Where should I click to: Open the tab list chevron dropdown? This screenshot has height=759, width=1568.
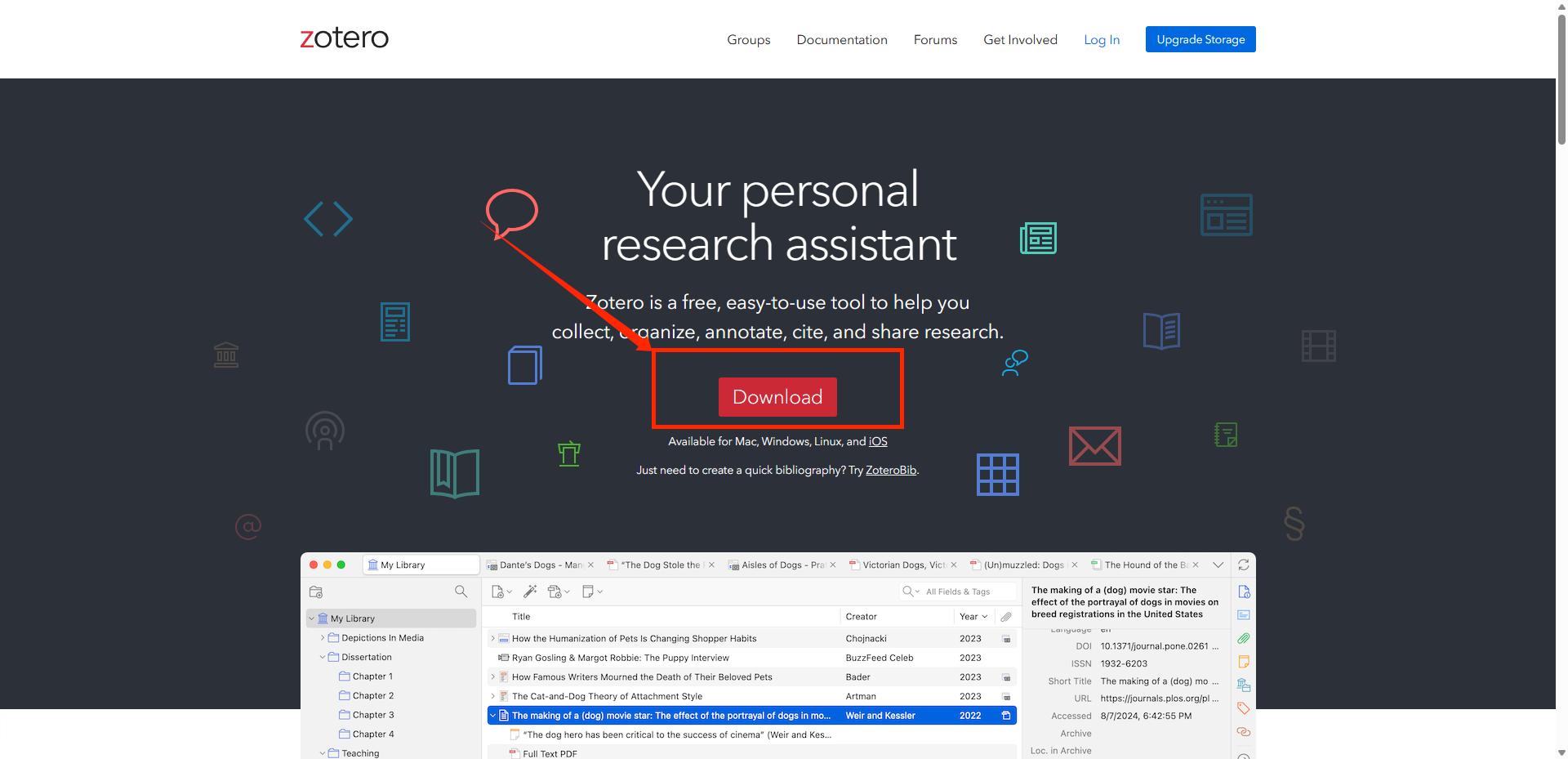coord(1218,565)
